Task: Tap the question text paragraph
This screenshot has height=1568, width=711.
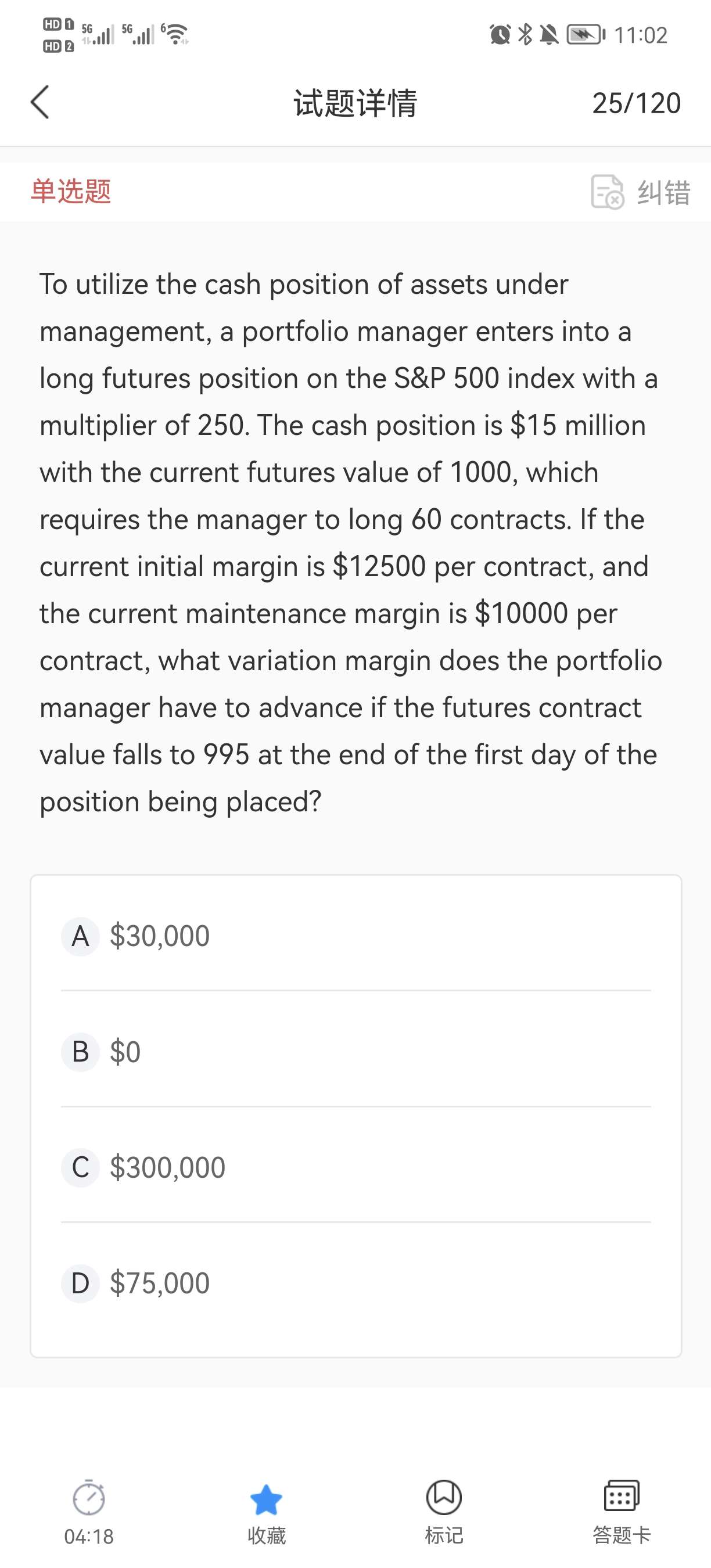Action: click(x=350, y=542)
